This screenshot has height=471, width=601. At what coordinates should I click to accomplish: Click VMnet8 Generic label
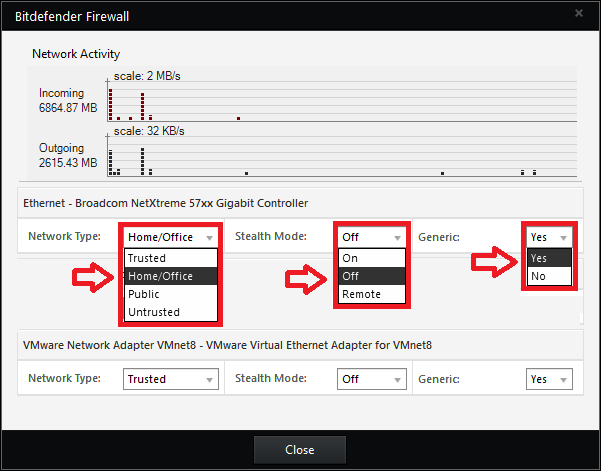click(438, 379)
